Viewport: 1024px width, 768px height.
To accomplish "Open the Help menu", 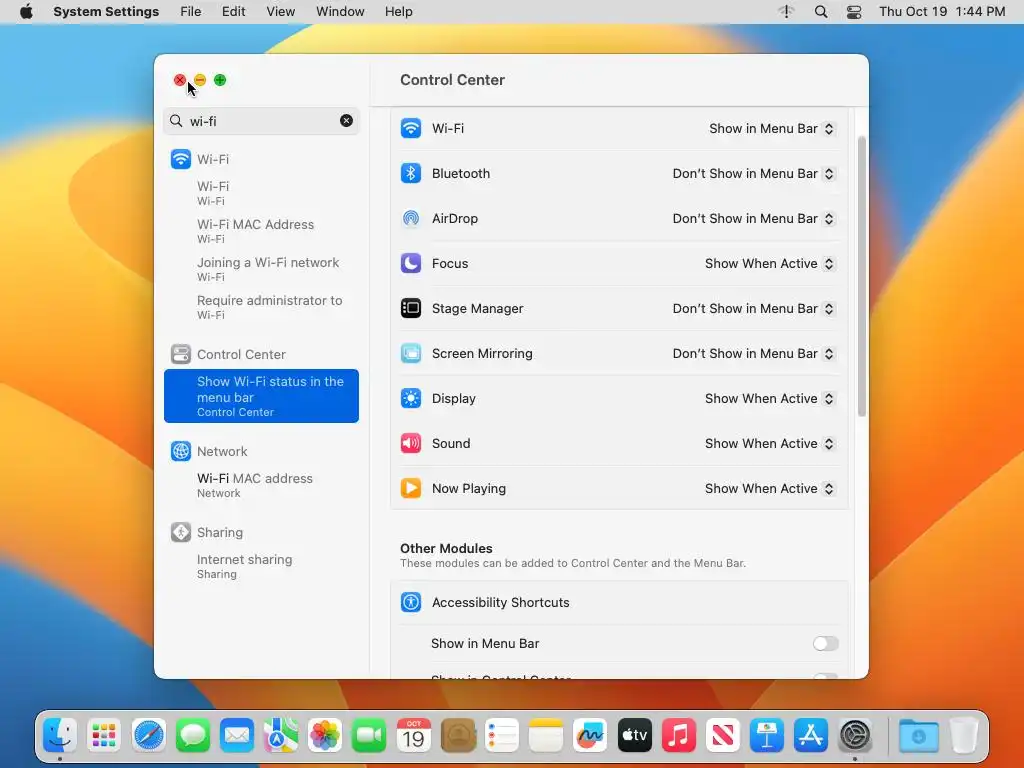I will pos(398,12).
